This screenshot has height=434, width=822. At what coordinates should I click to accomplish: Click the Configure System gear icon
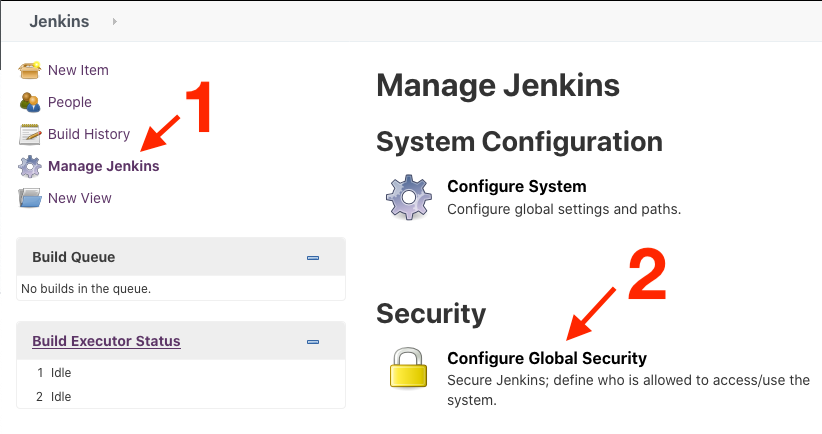409,197
